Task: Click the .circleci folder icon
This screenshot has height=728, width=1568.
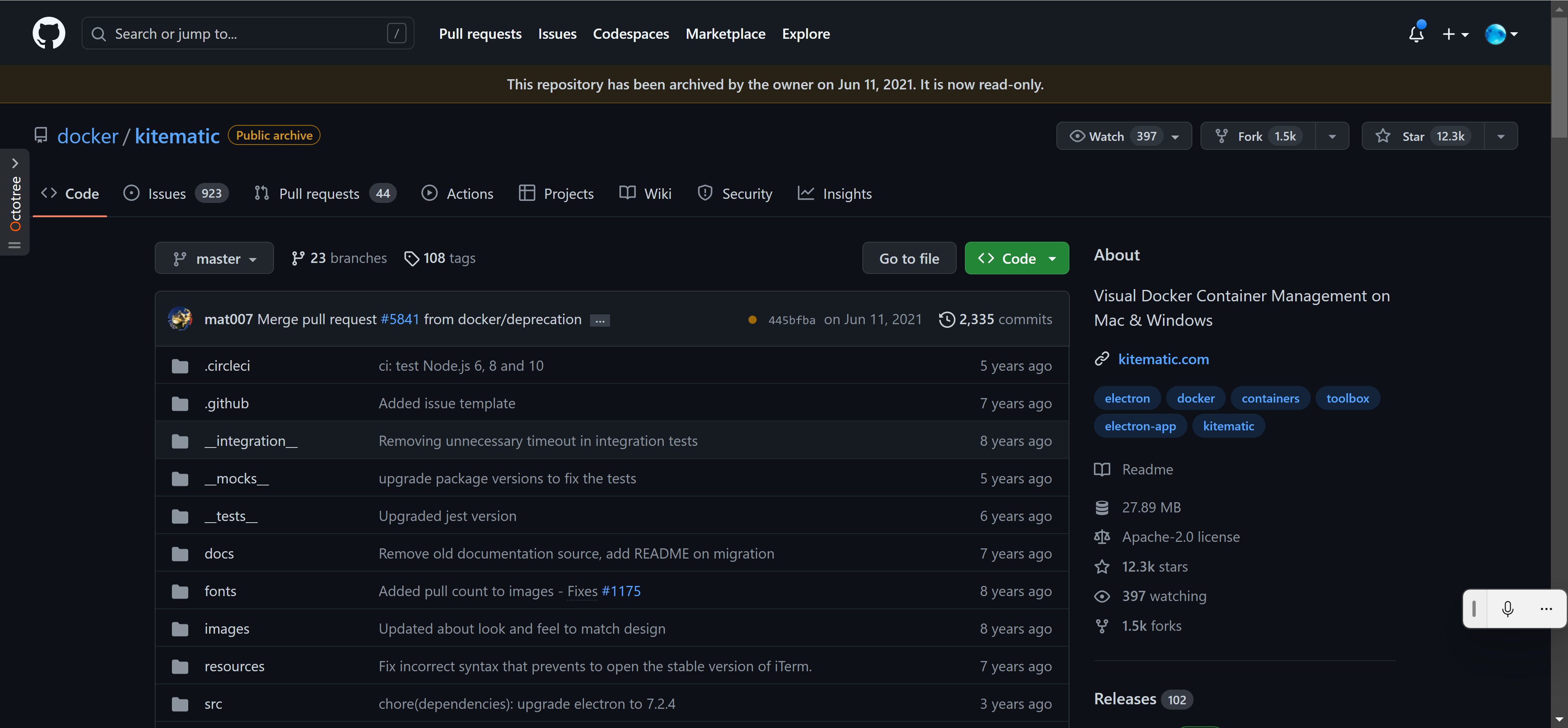Action: point(180,366)
